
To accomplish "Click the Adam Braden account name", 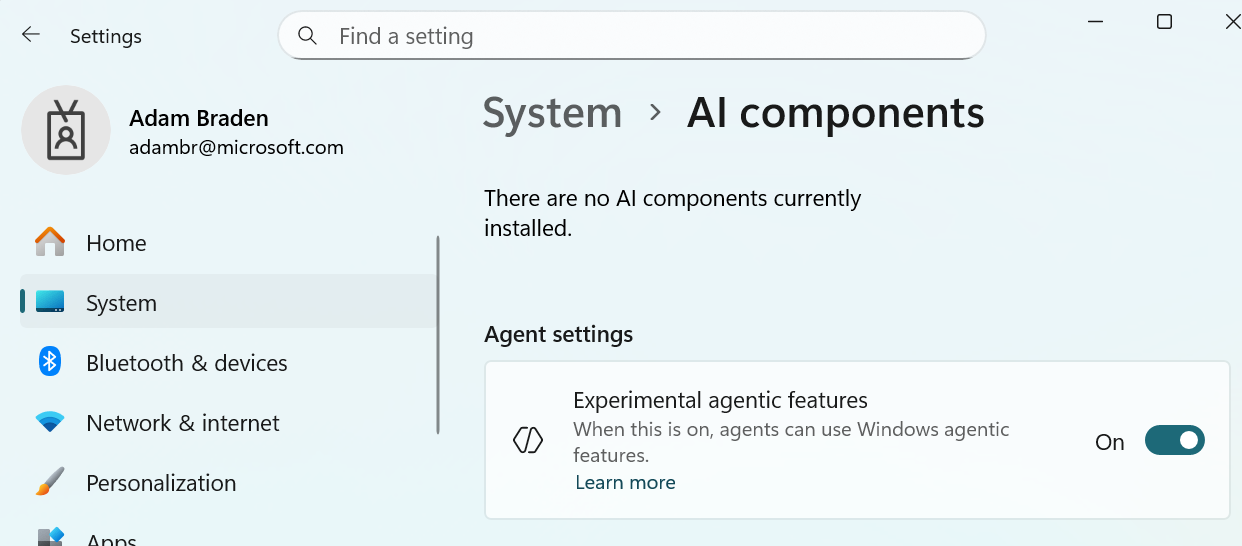I will (199, 118).
